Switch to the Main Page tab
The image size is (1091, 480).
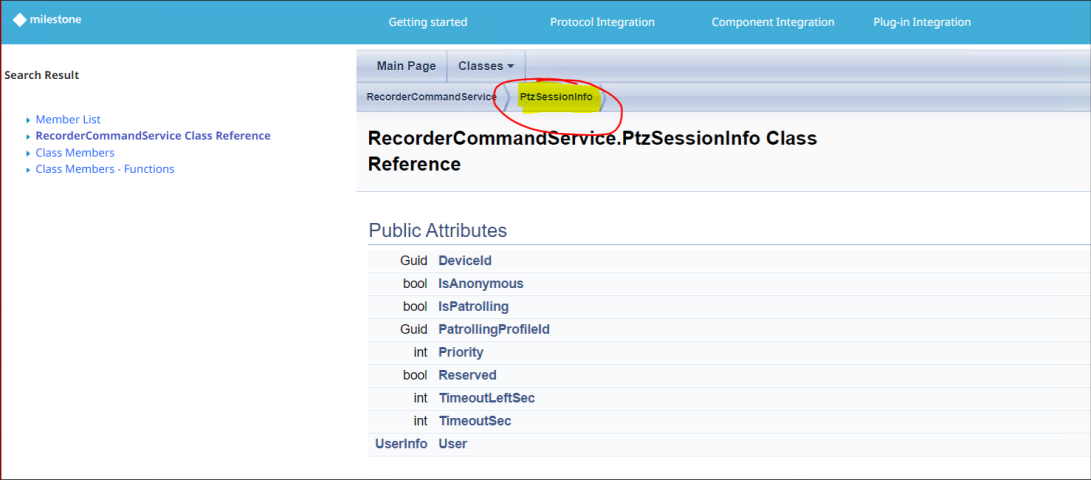[406, 66]
